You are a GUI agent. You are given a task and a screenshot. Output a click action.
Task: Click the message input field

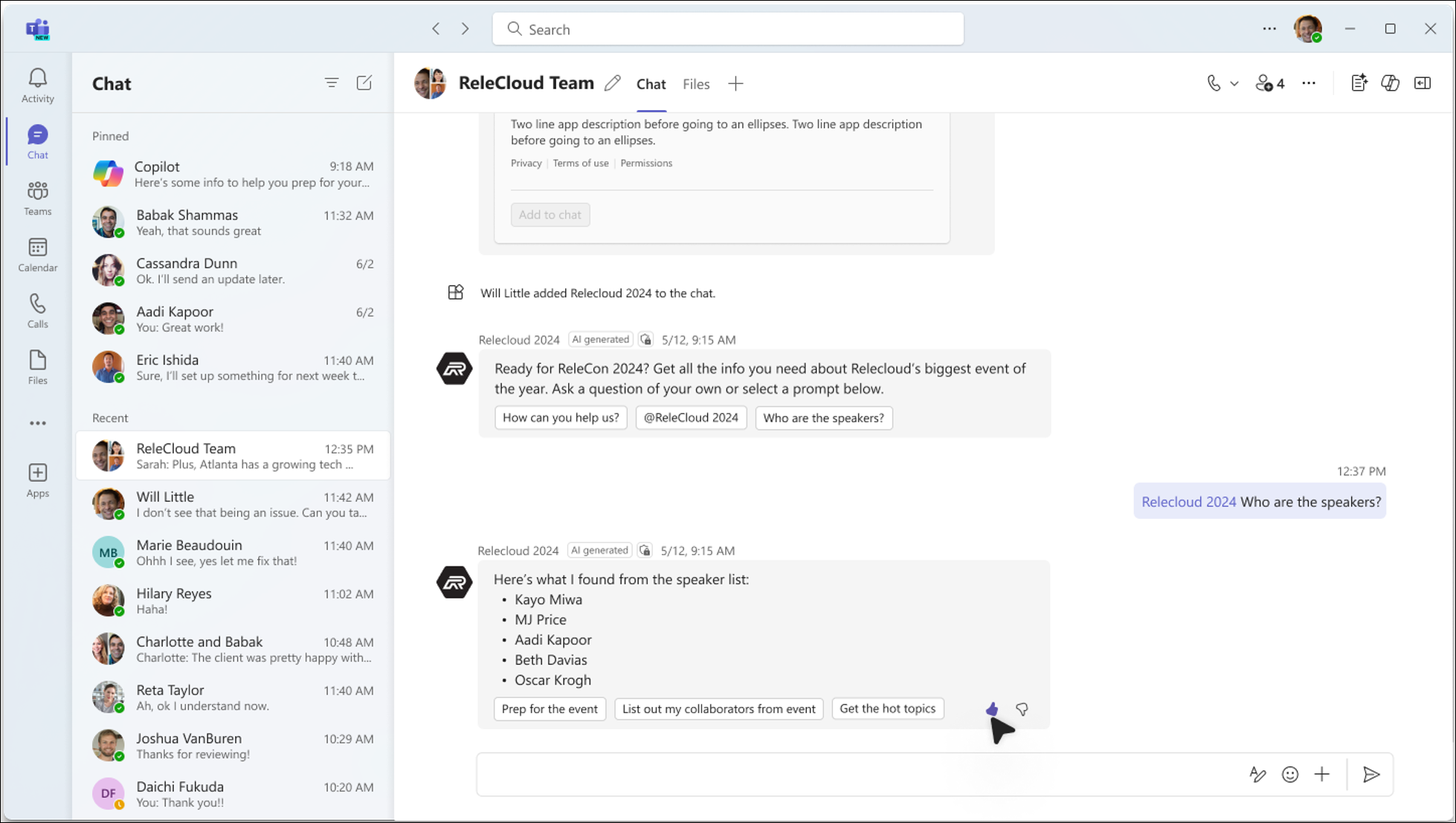(x=860, y=774)
